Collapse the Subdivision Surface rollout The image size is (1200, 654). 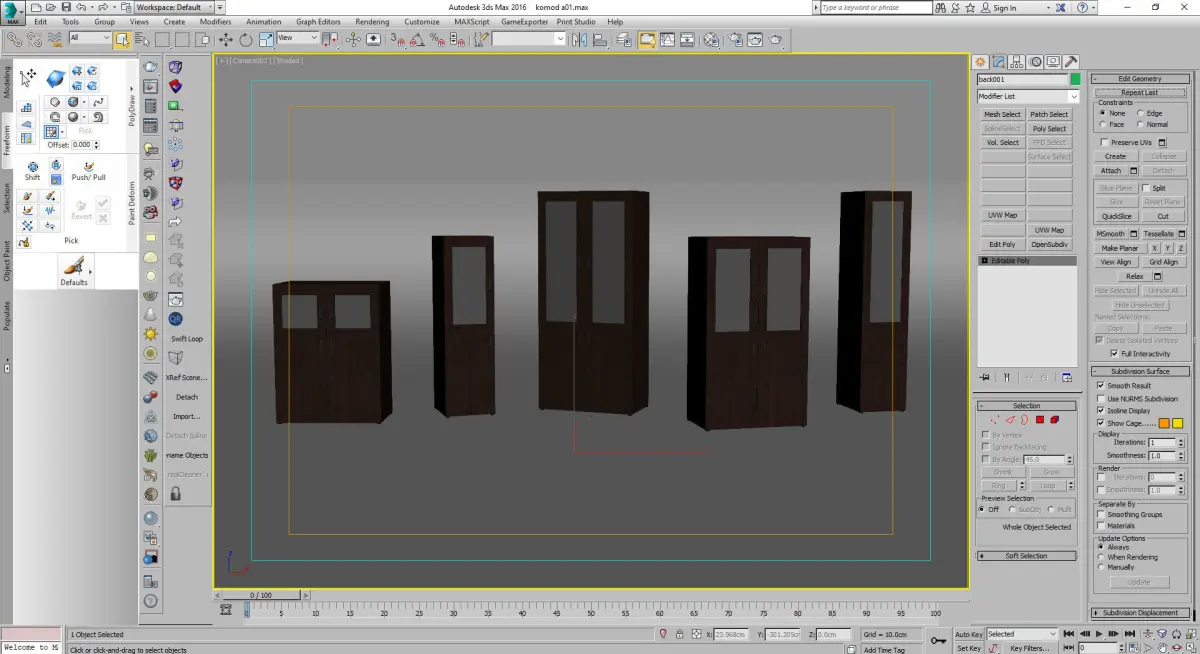click(x=1139, y=371)
